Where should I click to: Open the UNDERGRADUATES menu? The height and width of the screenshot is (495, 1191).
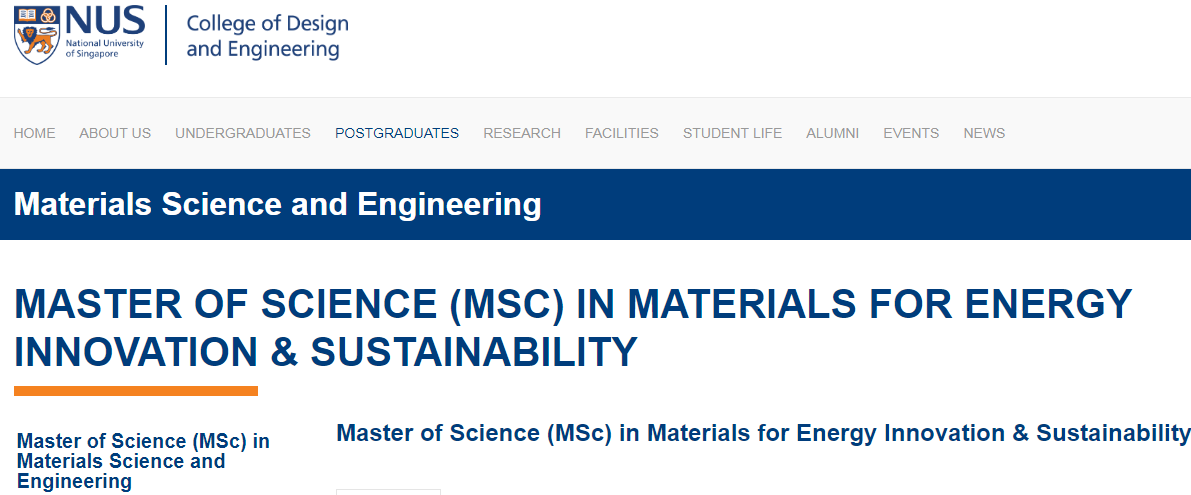point(243,133)
